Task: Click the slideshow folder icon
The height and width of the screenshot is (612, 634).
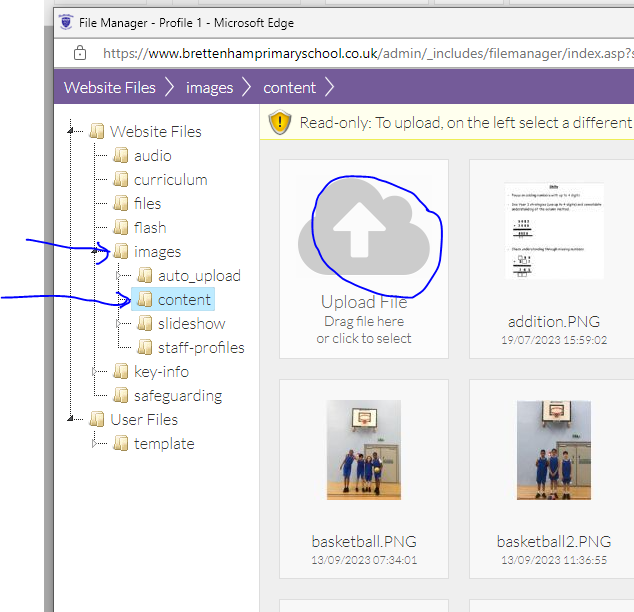Action: (x=144, y=323)
